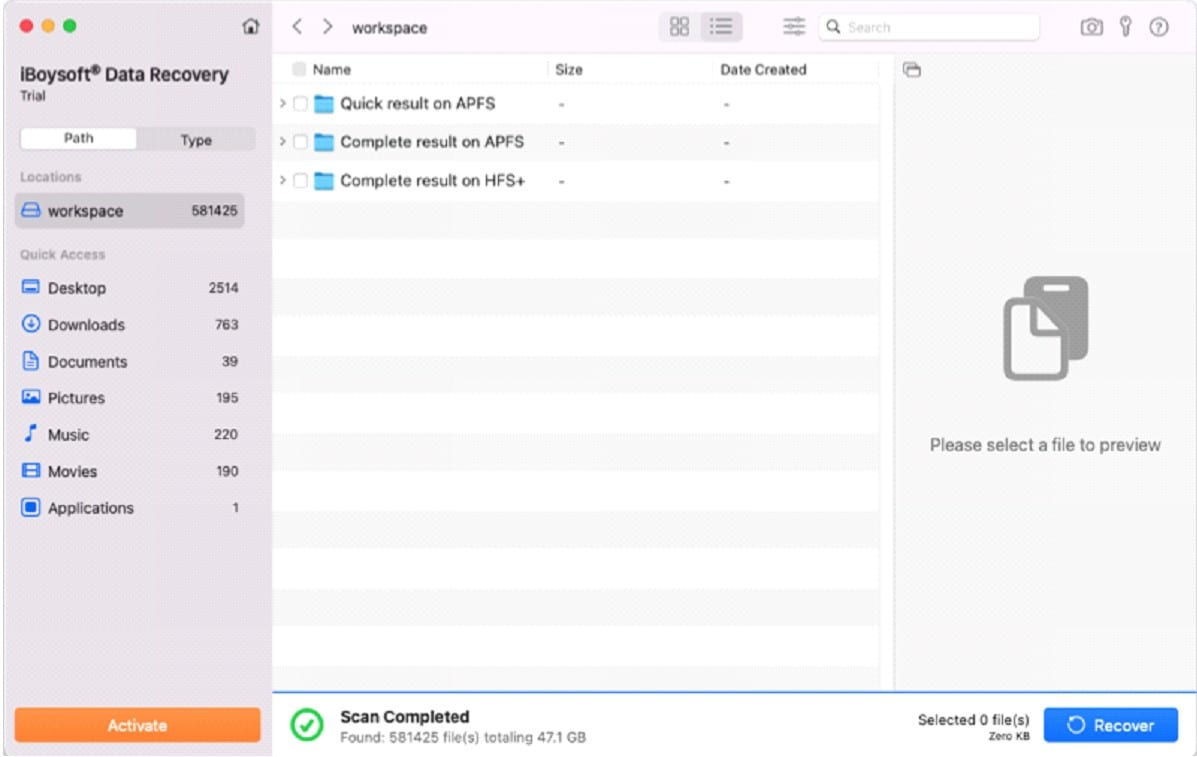
Task: Click the blue Recover button
Action: point(1110,726)
